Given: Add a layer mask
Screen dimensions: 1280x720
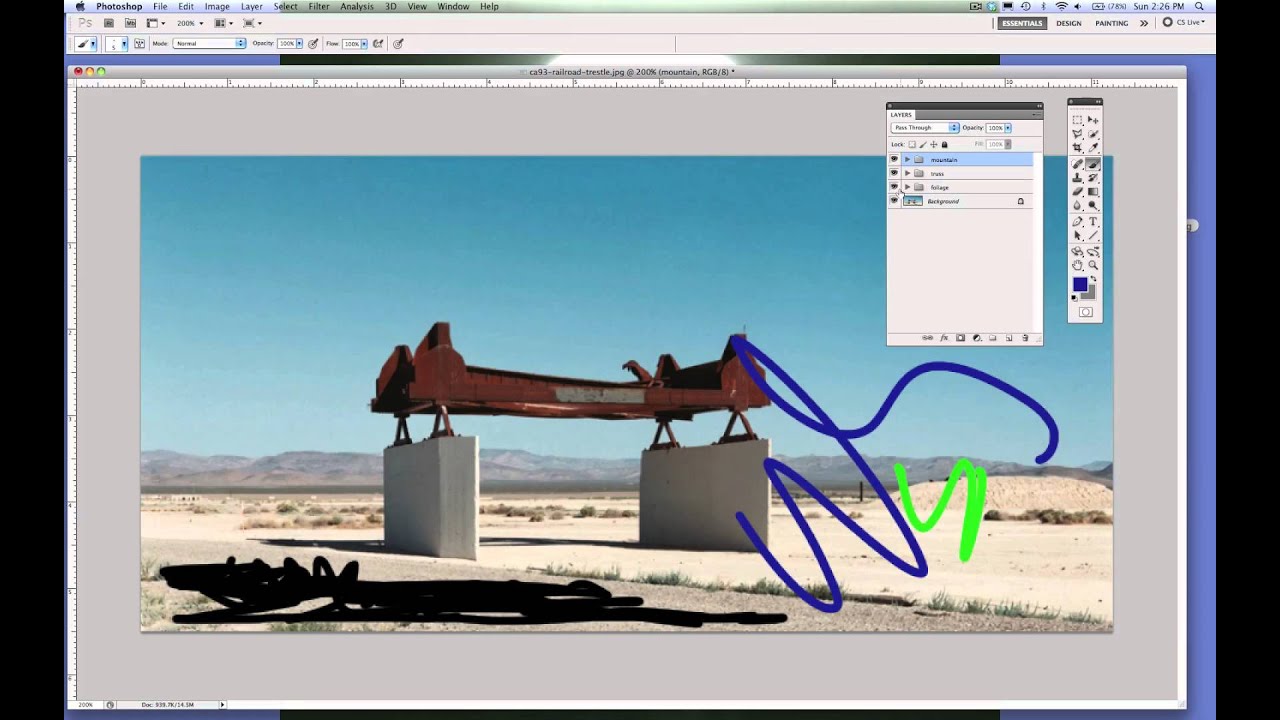Looking at the screenshot, I should point(960,338).
